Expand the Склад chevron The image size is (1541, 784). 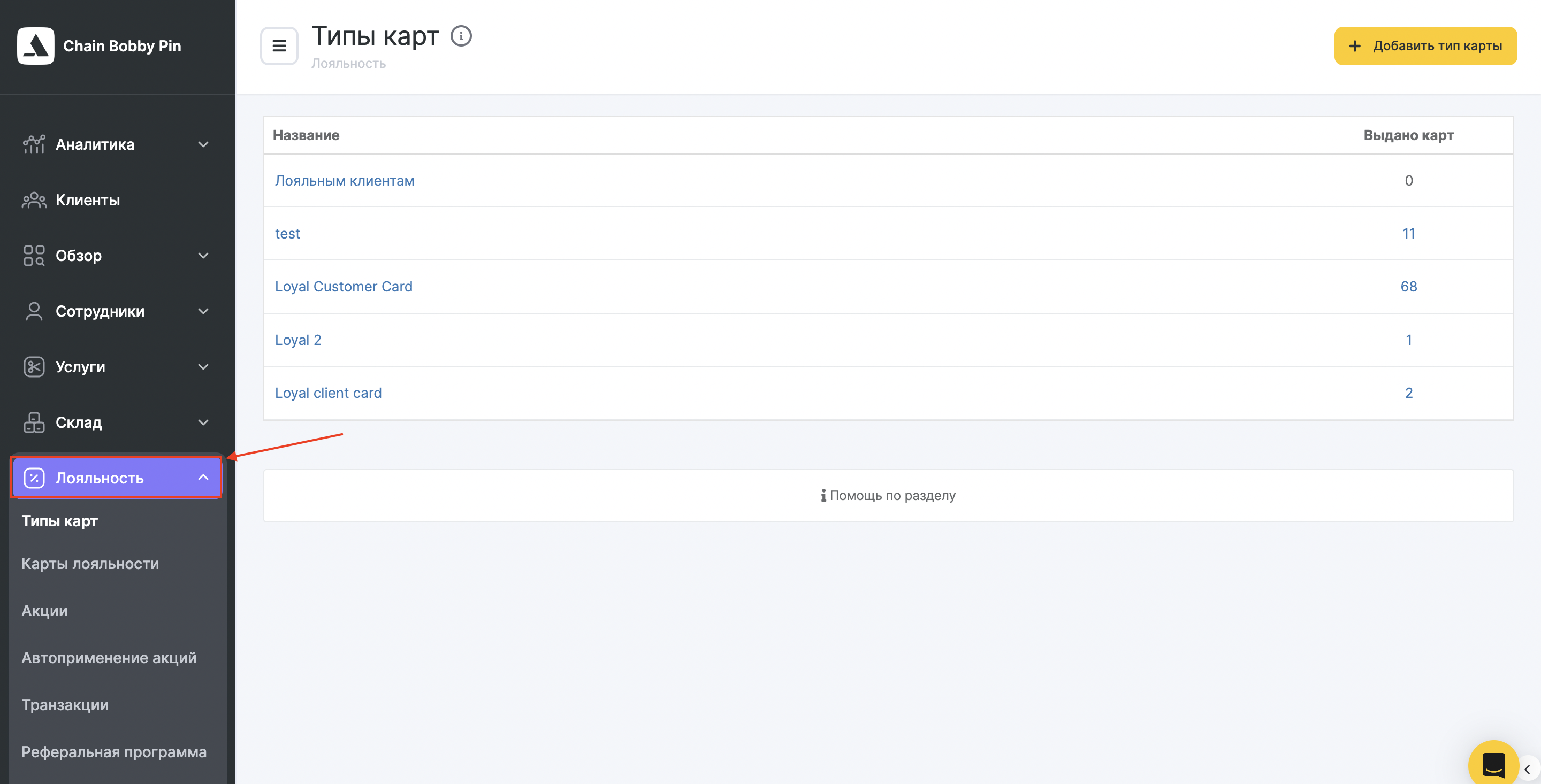click(x=203, y=422)
